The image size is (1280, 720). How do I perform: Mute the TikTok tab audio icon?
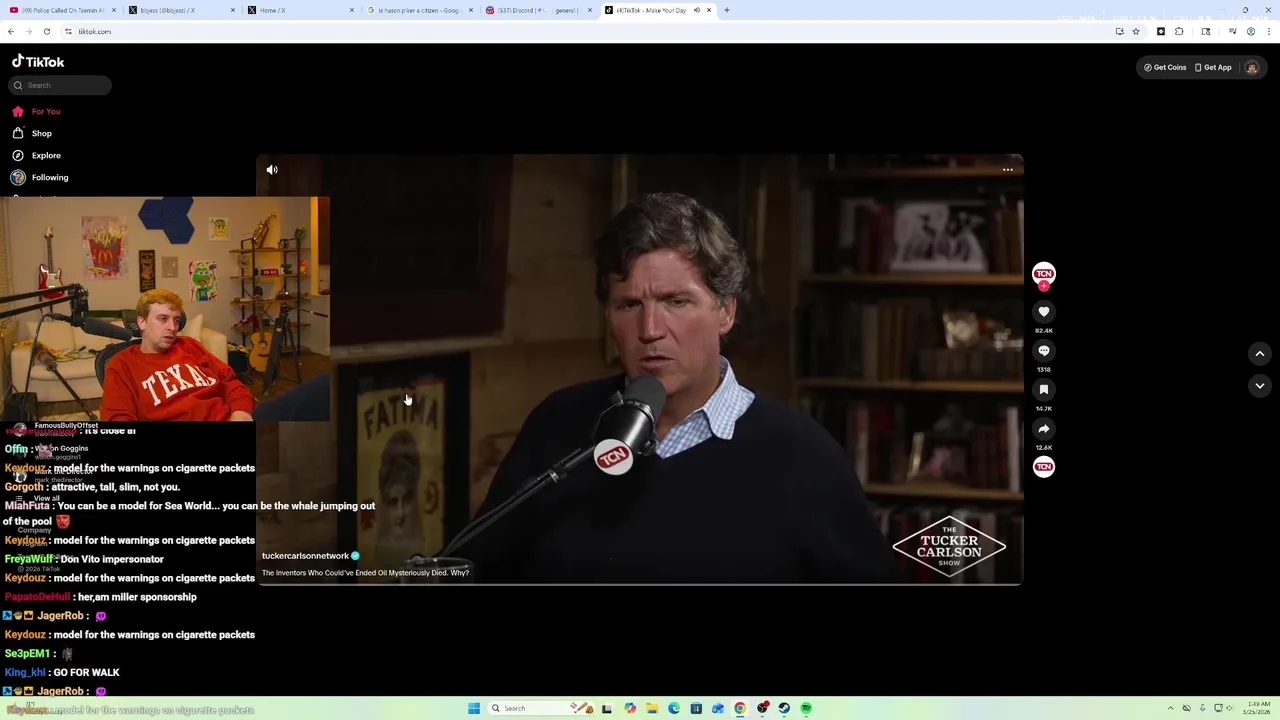(697, 10)
